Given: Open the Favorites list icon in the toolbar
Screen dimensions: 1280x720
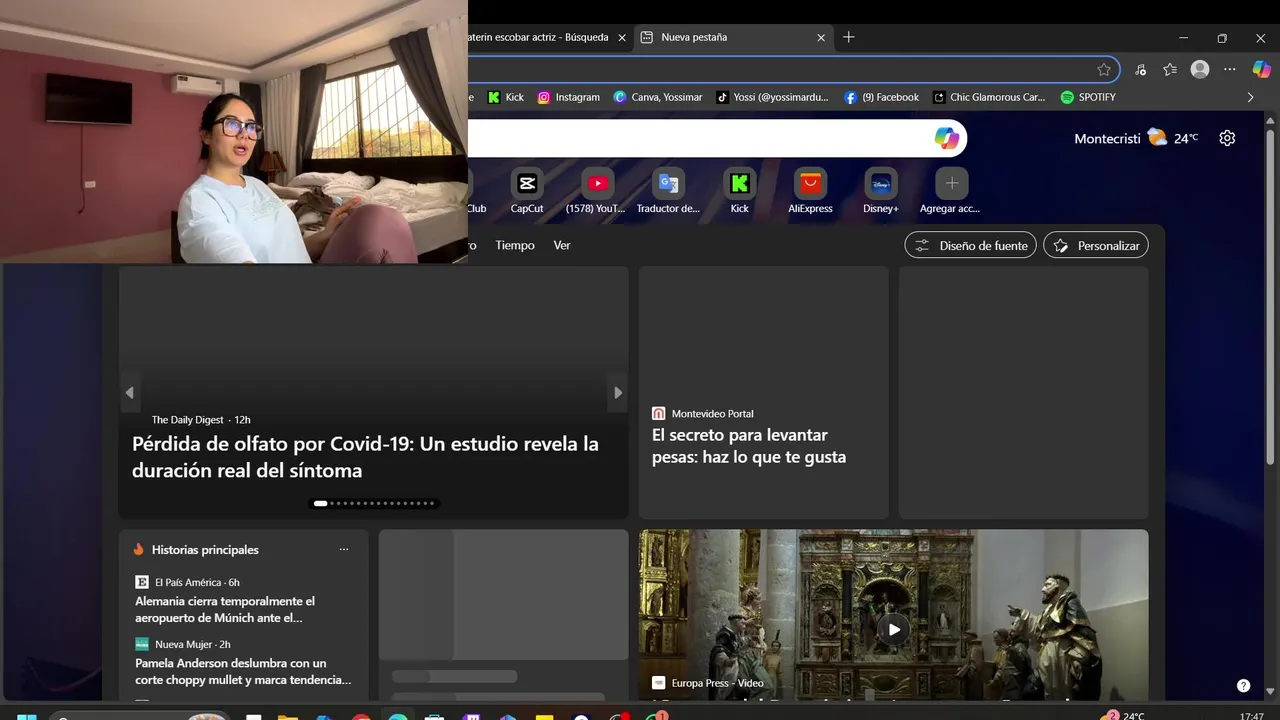Looking at the screenshot, I should click(1170, 69).
